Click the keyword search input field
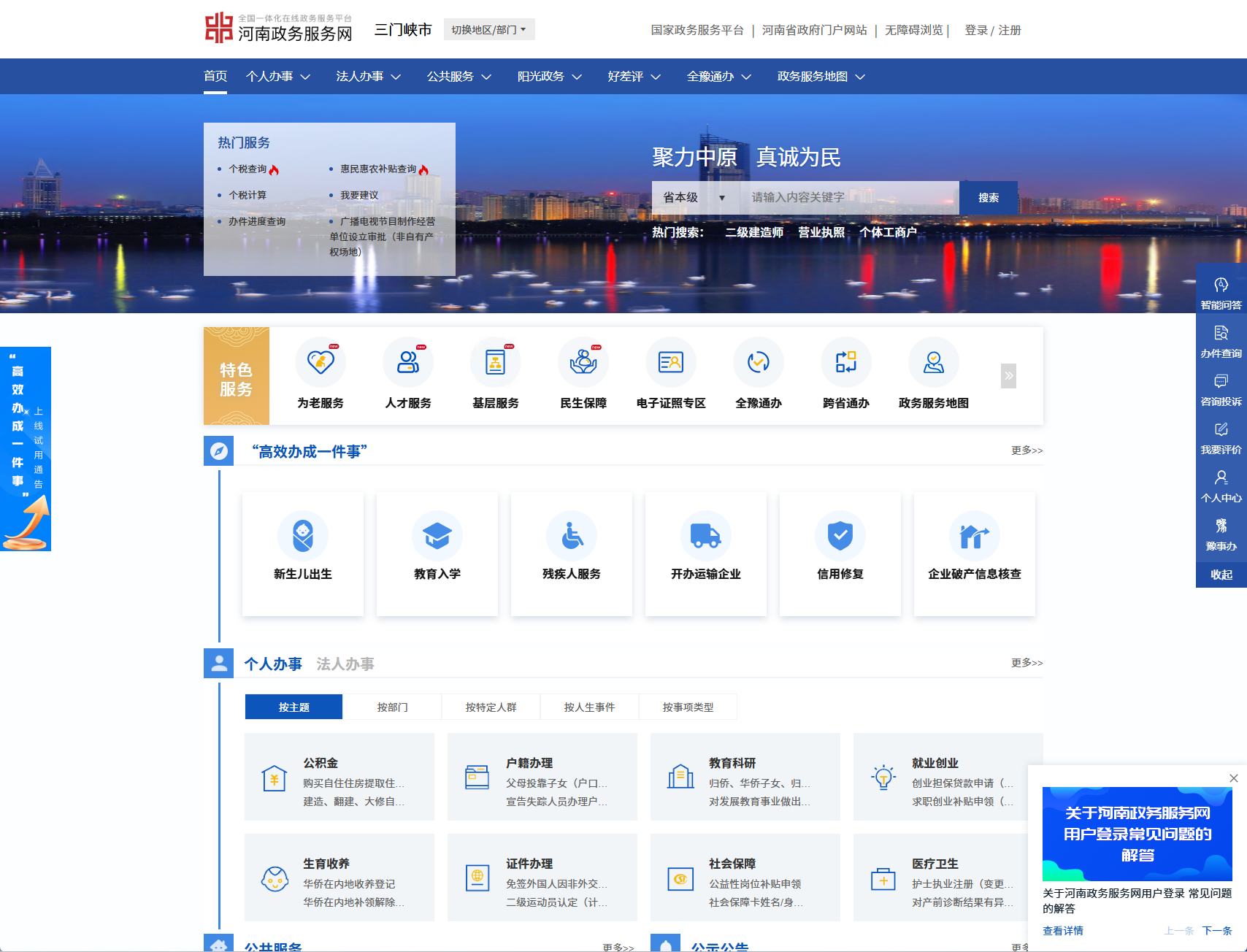Screen dimensions: 1247x952 coord(850,198)
